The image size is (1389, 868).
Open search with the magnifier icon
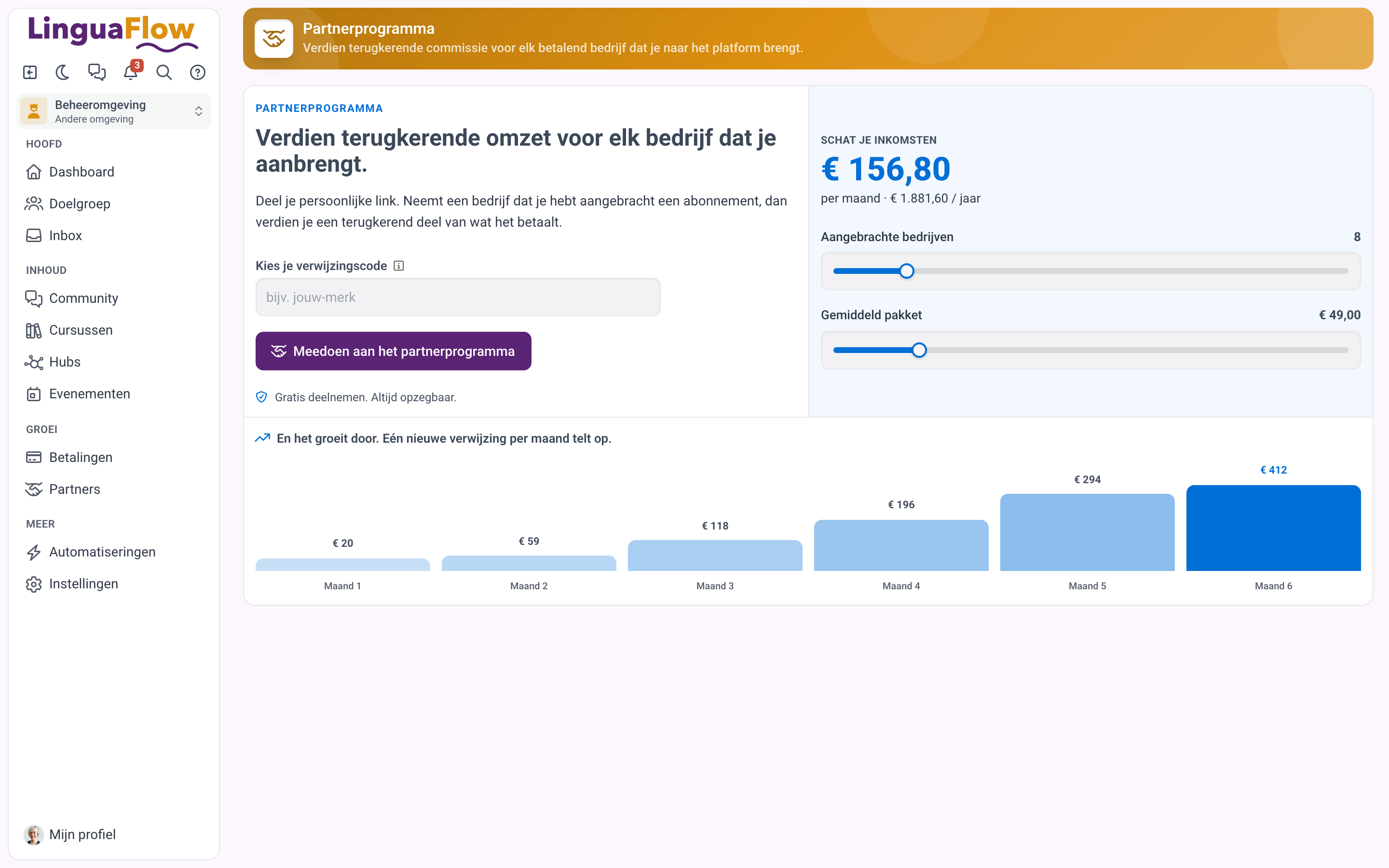[x=164, y=72]
